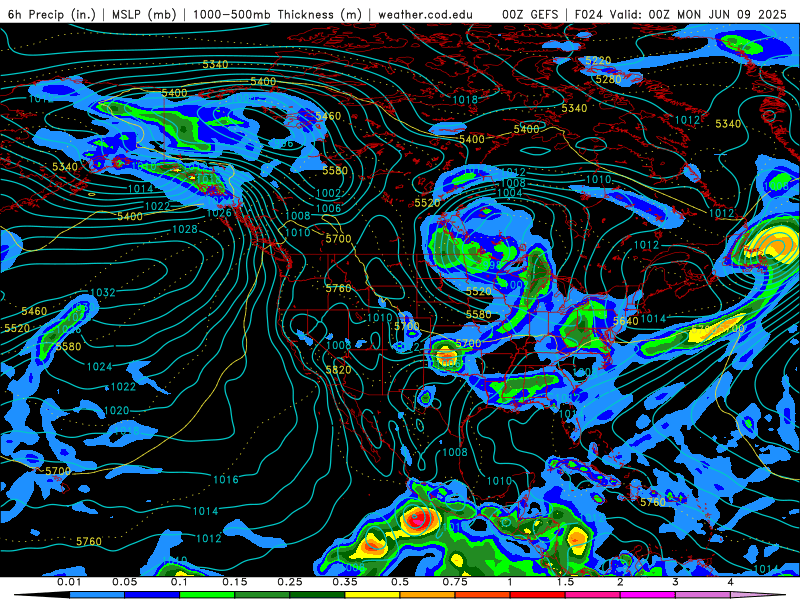Image resolution: width=800 pixels, height=600 pixels.
Task: Select the 0.25 scale label
Action: [x=290, y=582]
